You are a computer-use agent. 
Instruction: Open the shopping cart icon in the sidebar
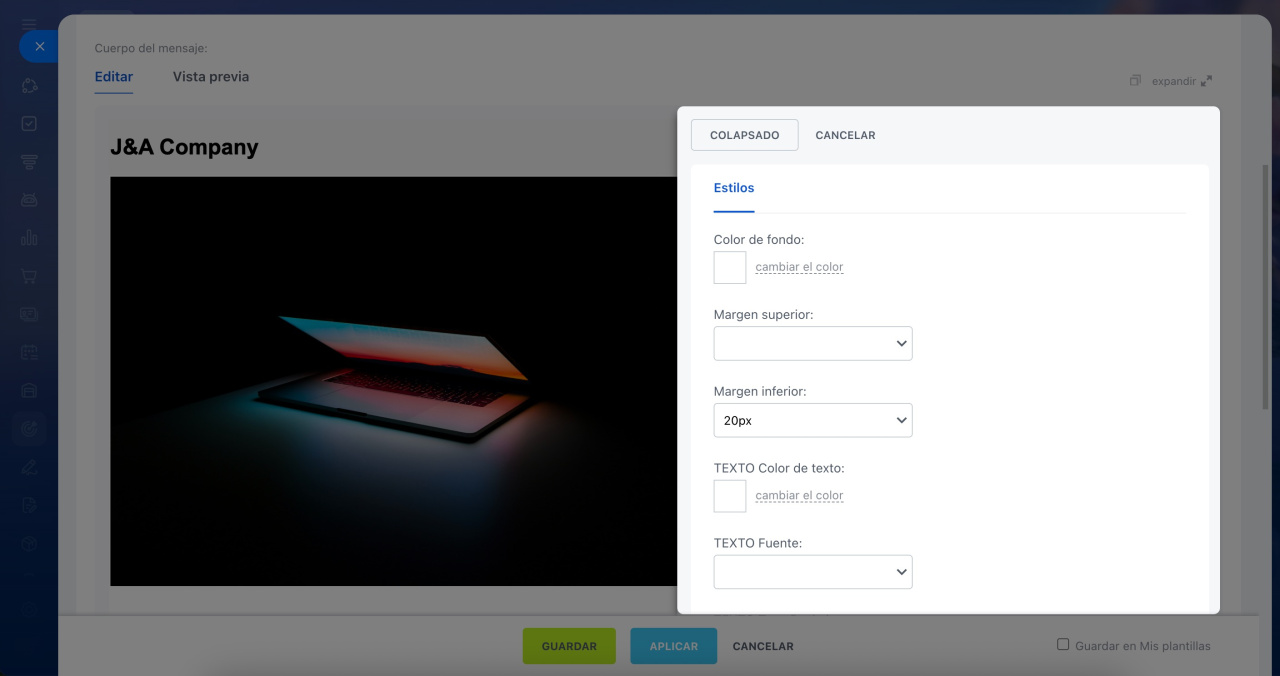coord(29,276)
